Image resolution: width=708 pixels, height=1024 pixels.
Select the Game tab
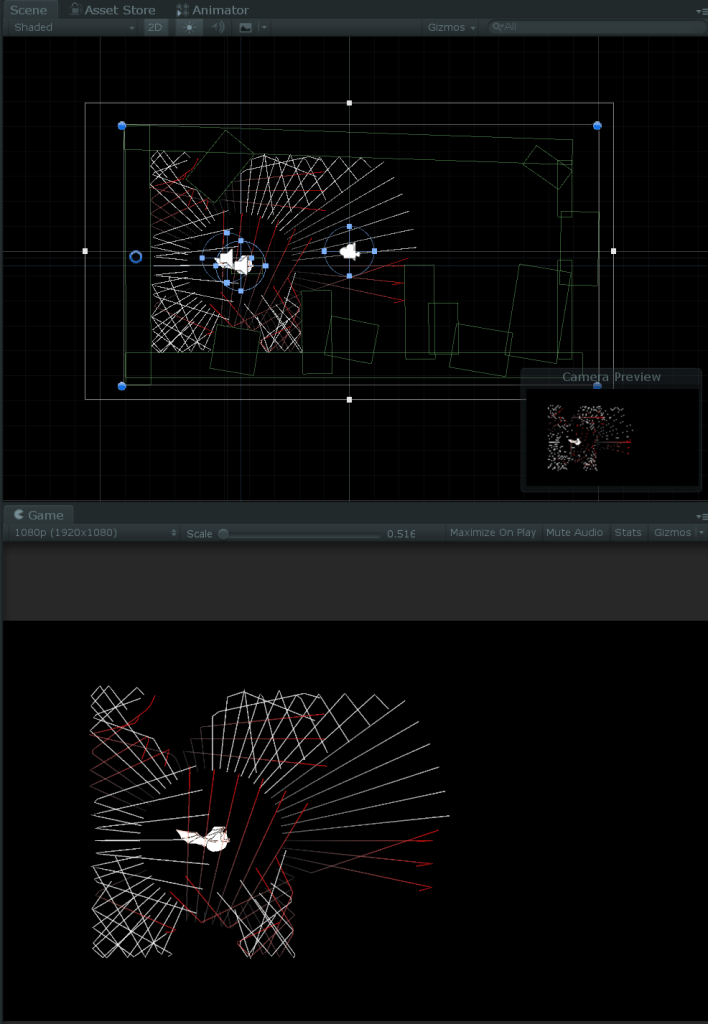[39, 515]
